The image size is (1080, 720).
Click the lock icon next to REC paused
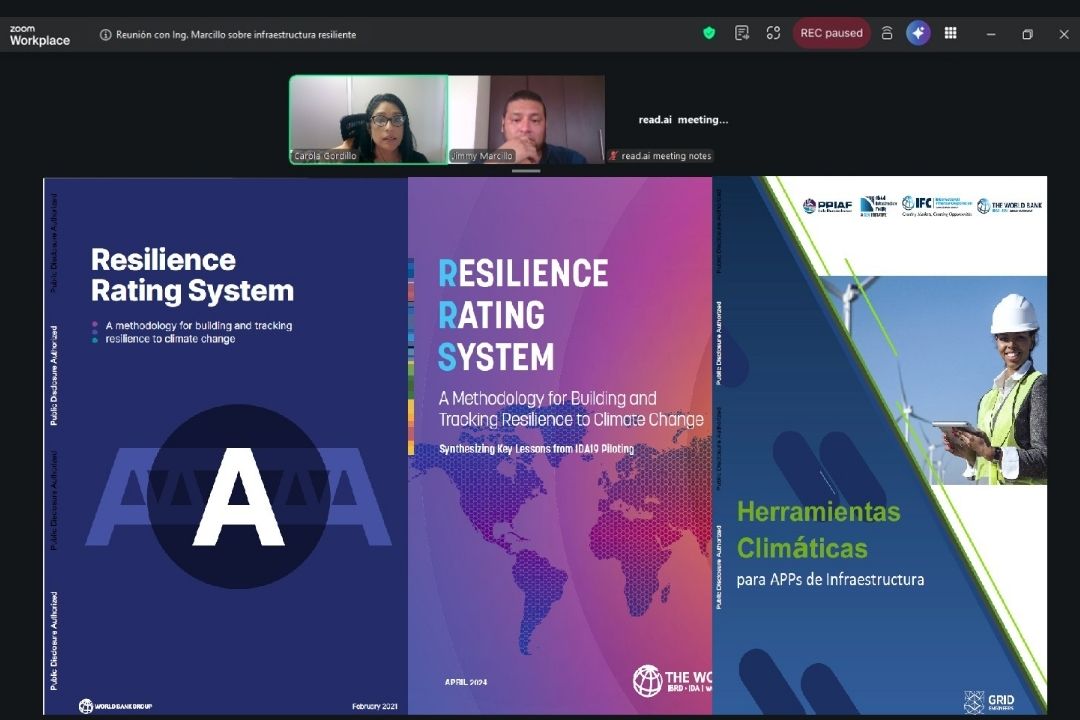click(887, 33)
